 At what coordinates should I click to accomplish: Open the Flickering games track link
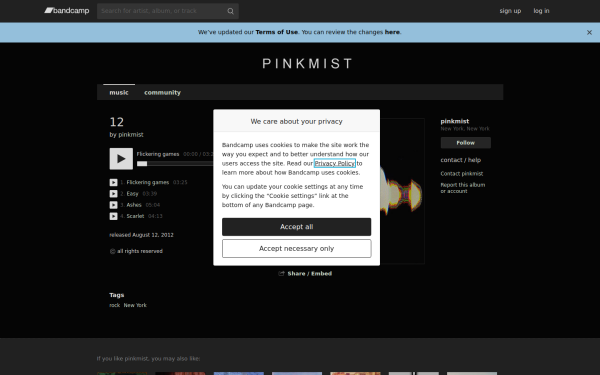coord(148,183)
